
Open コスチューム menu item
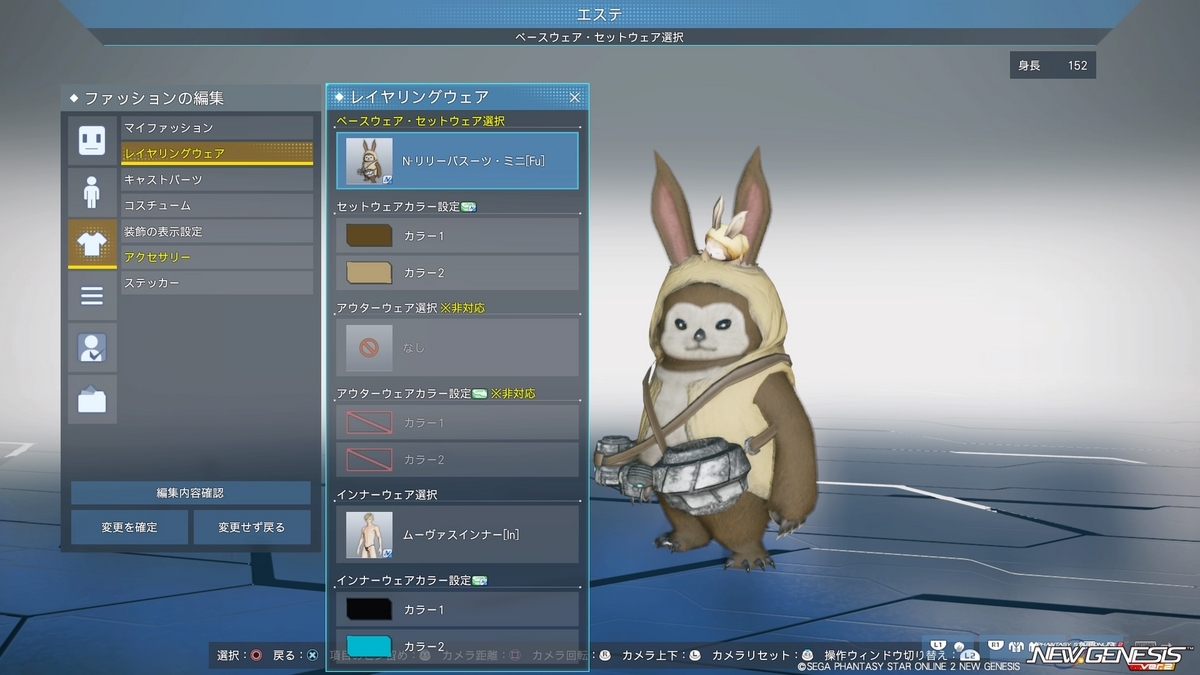click(x=217, y=205)
